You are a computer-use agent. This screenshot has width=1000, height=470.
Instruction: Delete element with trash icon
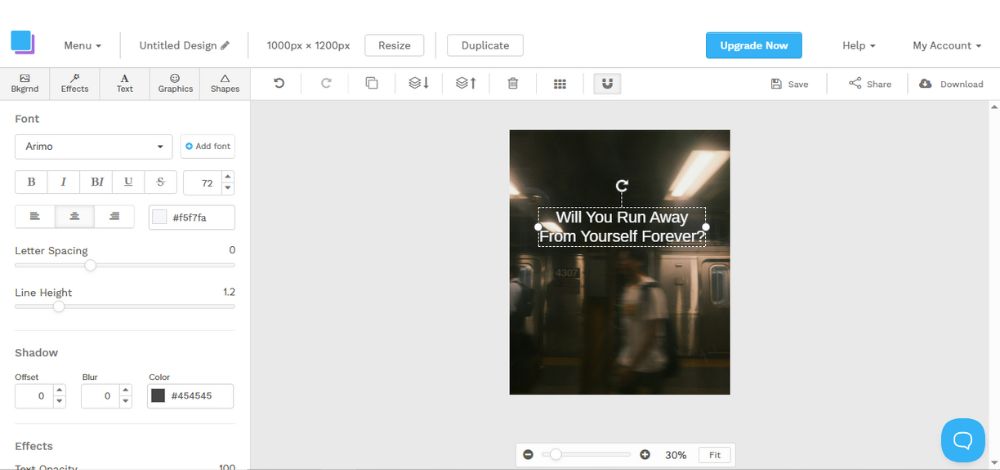513,84
